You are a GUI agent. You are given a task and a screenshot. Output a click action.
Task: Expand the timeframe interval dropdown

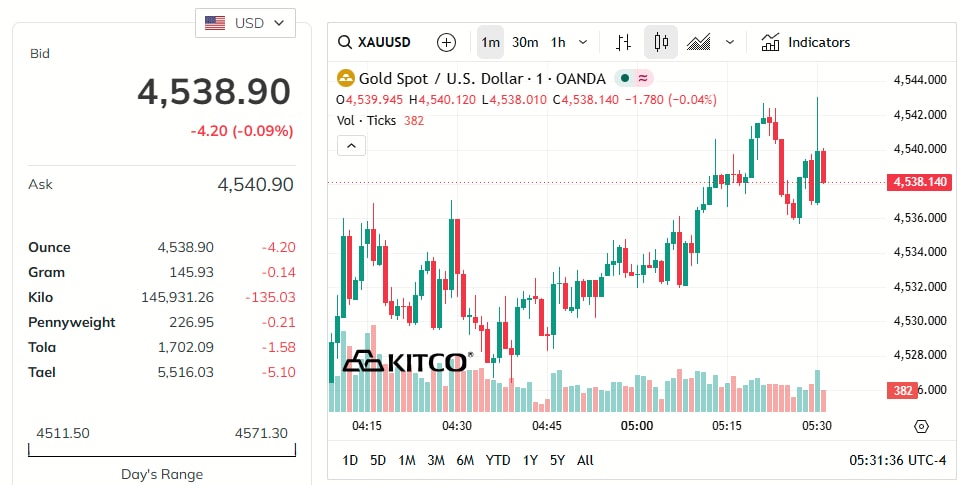pyautogui.click(x=583, y=42)
